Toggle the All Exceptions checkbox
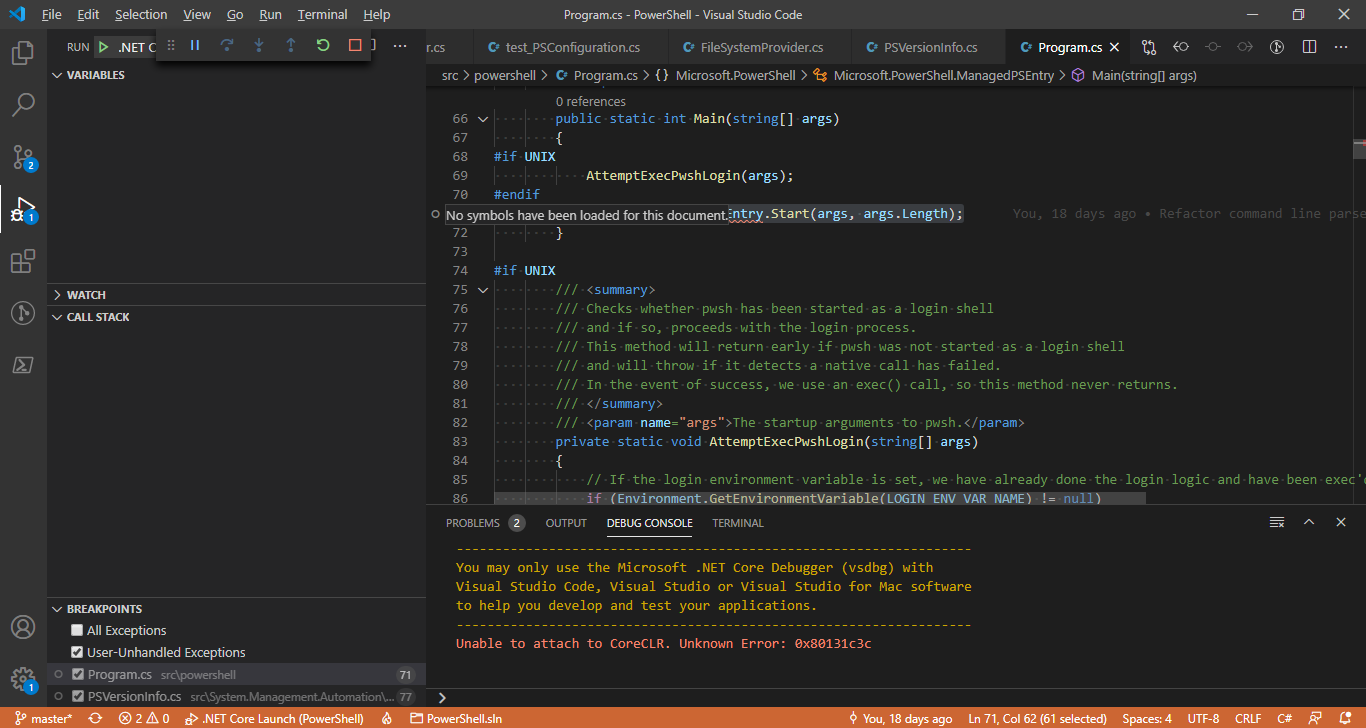The height and width of the screenshot is (728, 1366). point(77,630)
